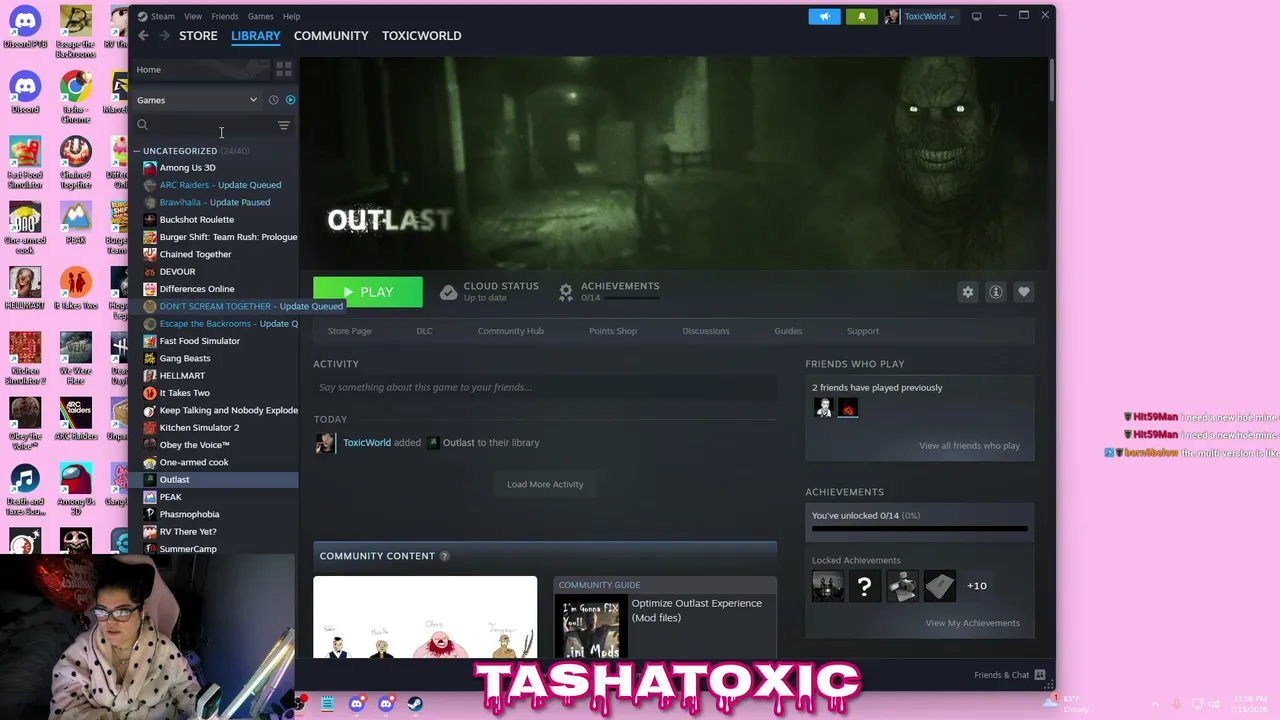Open Outlast Guides link
This screenshot has height=720, width=1280.
[x=788, y=331]
